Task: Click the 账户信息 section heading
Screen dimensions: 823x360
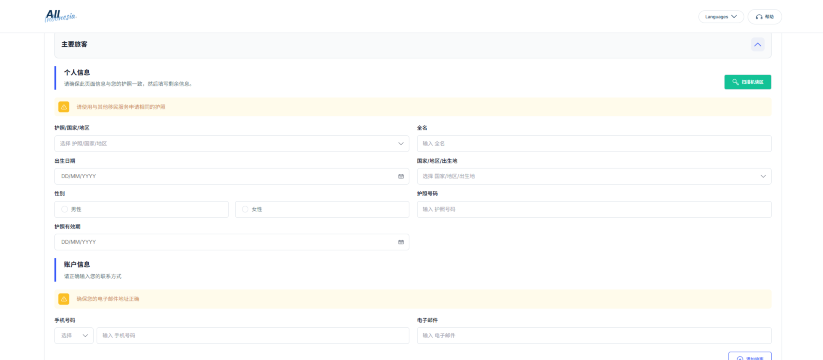Action: coord(77,264)
